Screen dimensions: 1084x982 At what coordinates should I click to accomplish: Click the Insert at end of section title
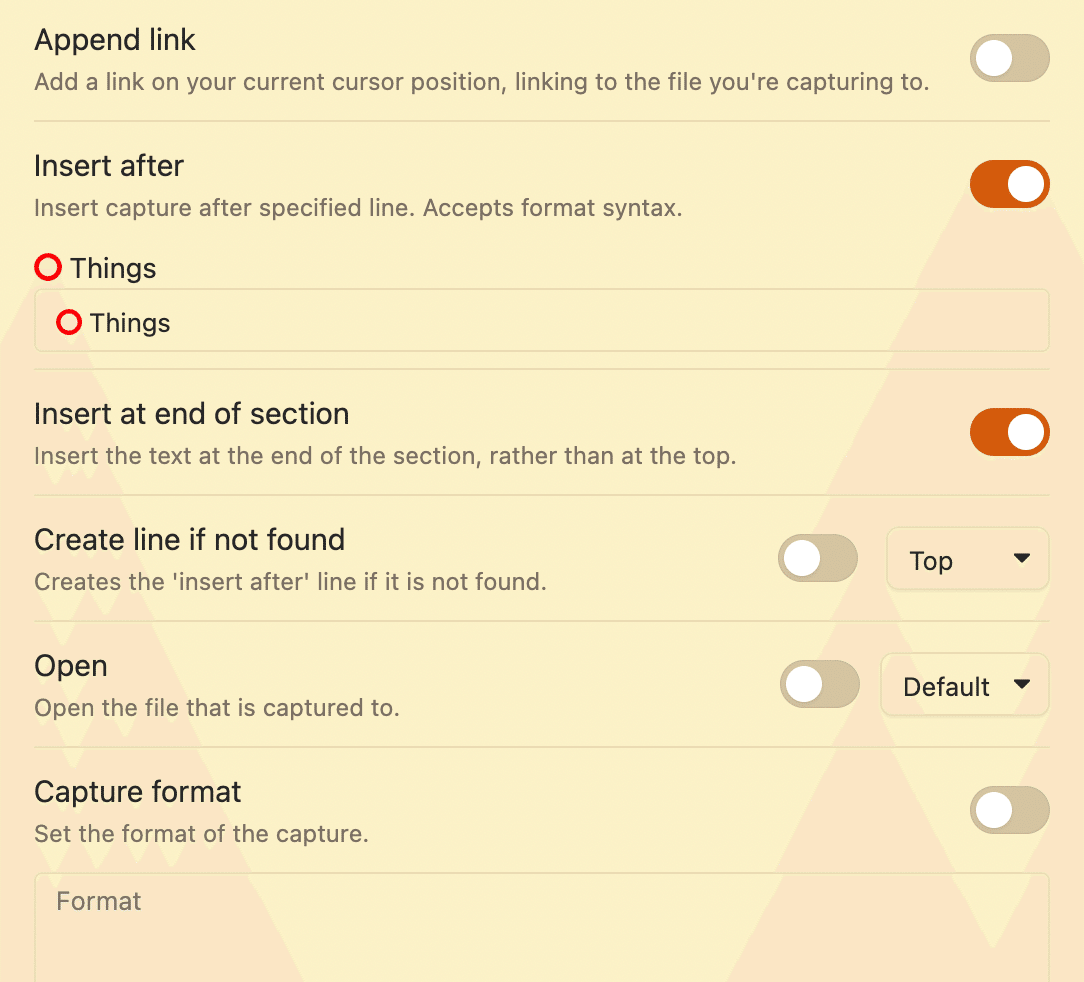[191, 414]
